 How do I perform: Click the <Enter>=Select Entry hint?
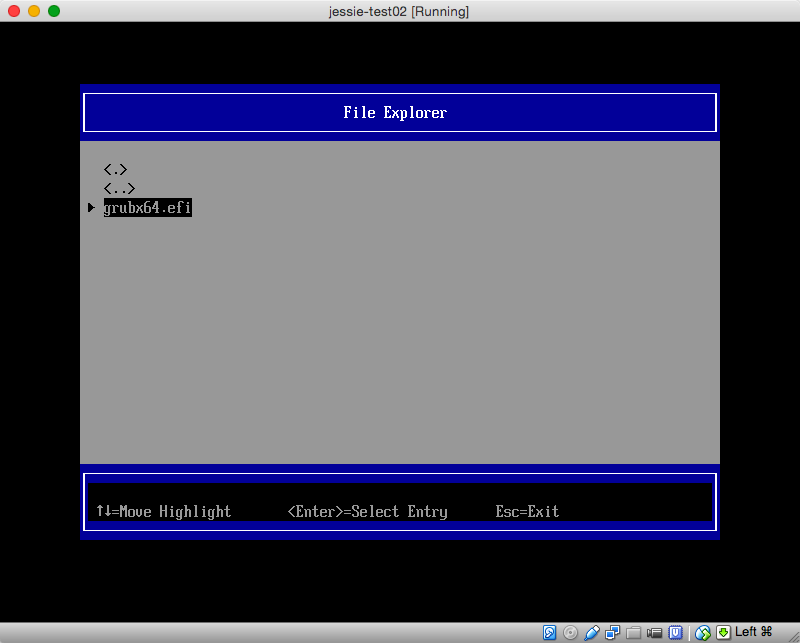tap(367, 511)
